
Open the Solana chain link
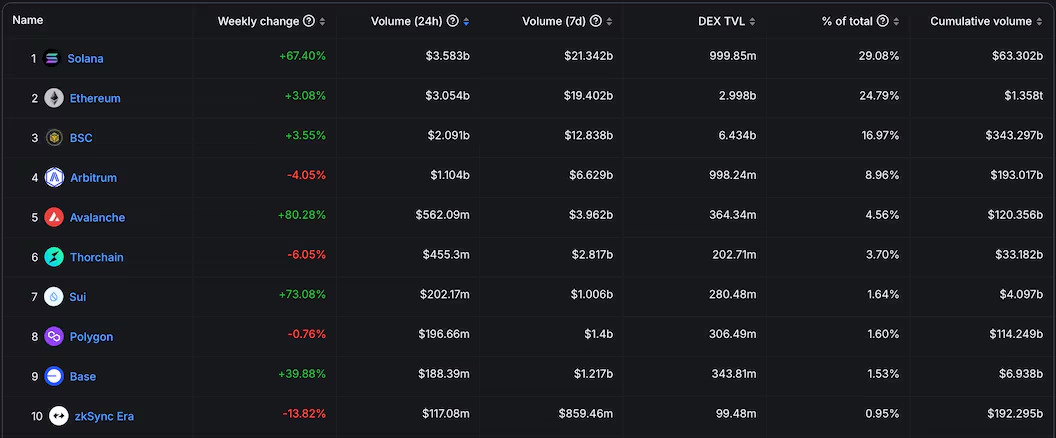point(85,59)
